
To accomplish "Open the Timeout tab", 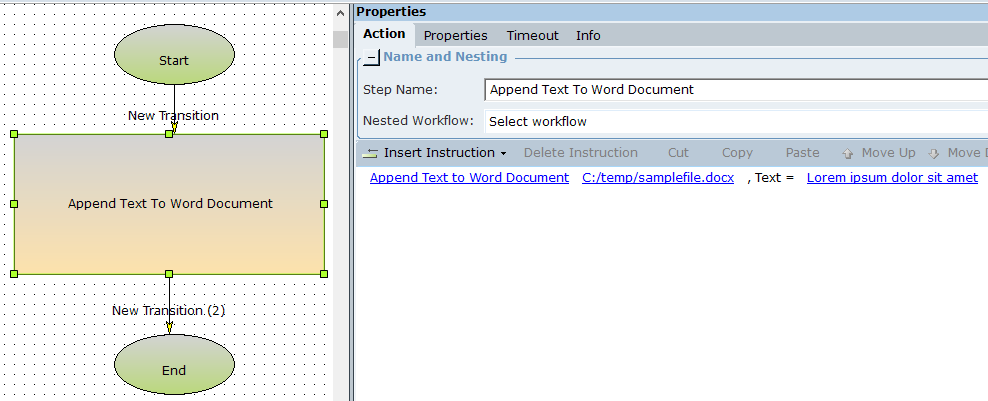I will (x=532, y=35).
